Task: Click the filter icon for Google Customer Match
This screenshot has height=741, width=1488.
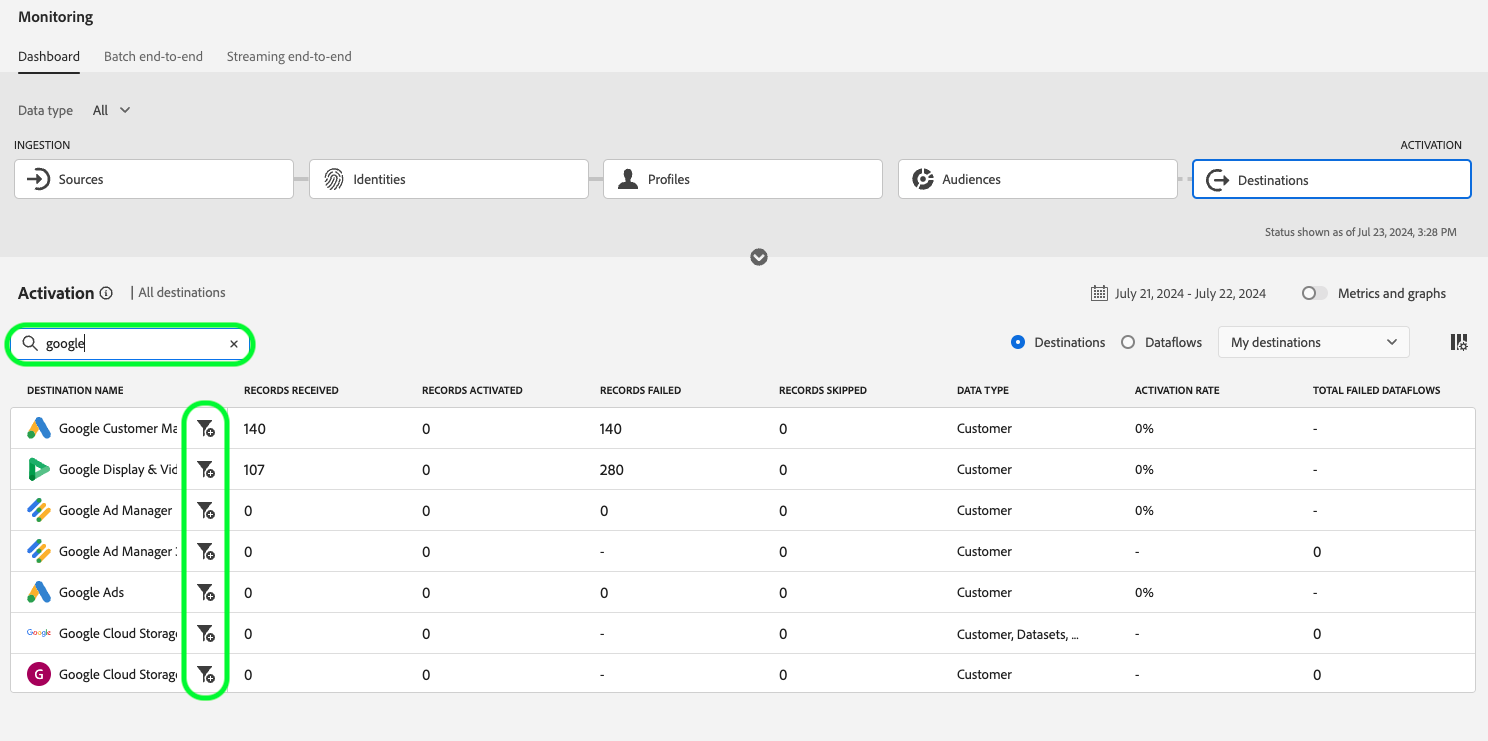Action: tap(205, 429)
